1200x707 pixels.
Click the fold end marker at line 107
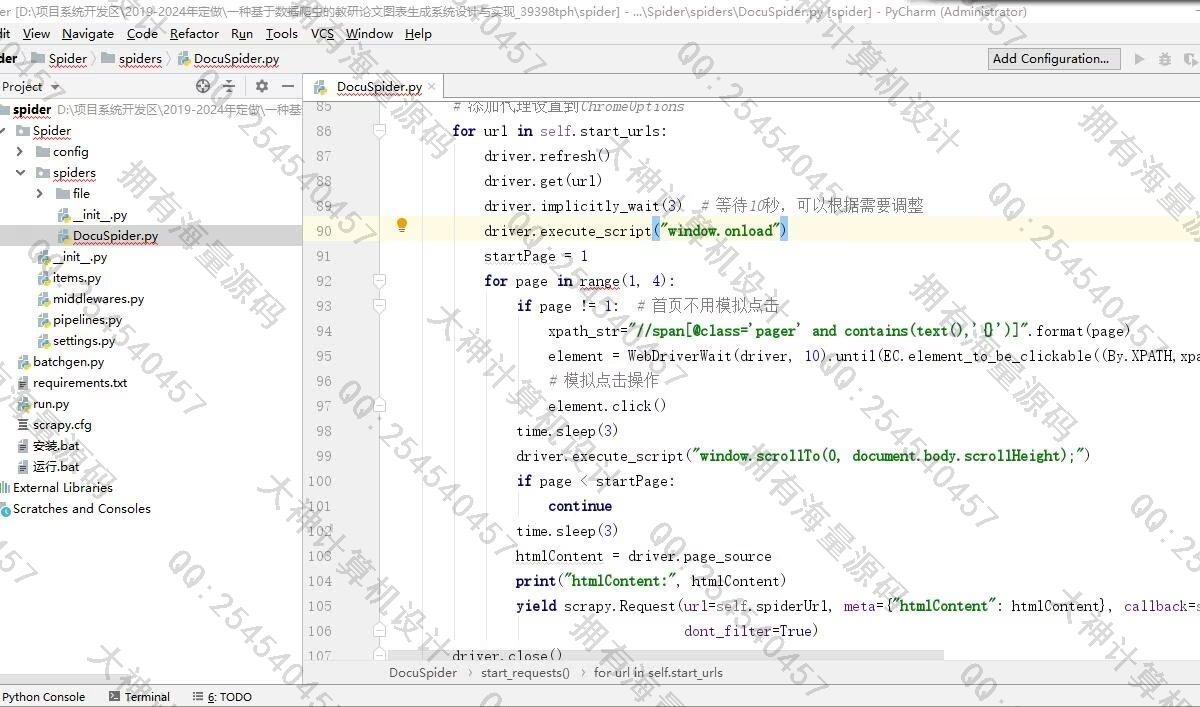pyautogui.click(x=379, y=655)
